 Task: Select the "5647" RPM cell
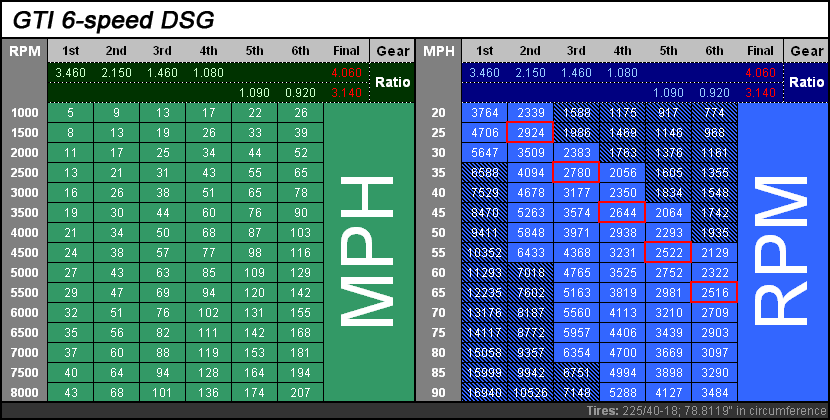coord(484,153)
